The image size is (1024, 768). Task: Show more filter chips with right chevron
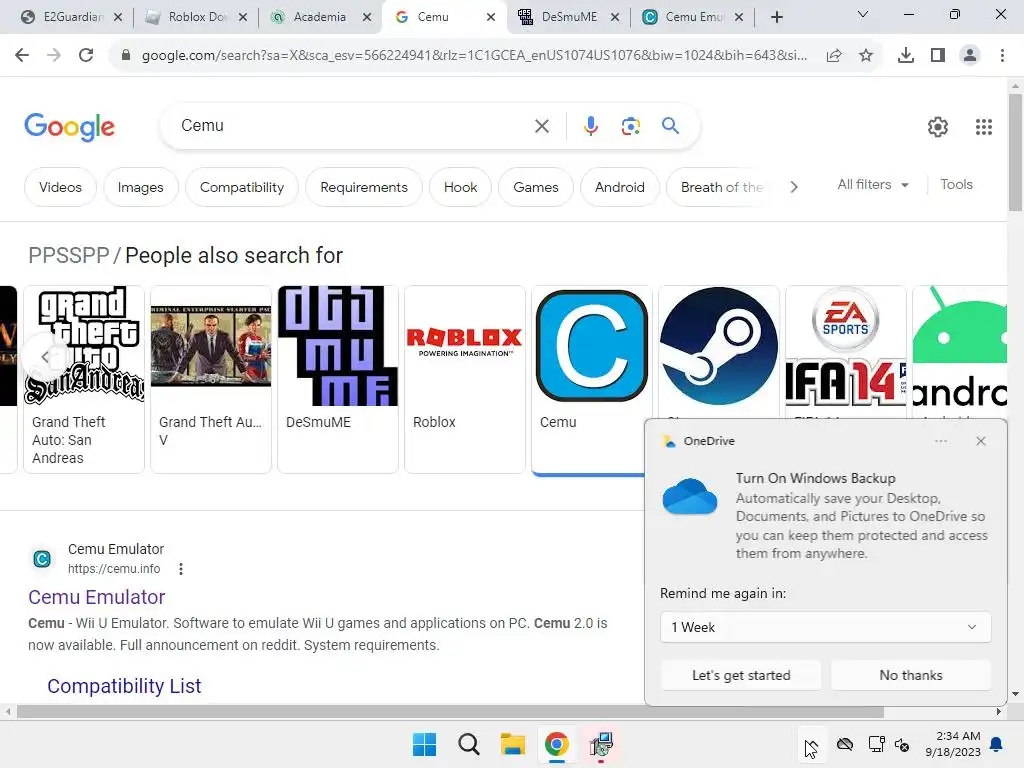coord(793,187)
